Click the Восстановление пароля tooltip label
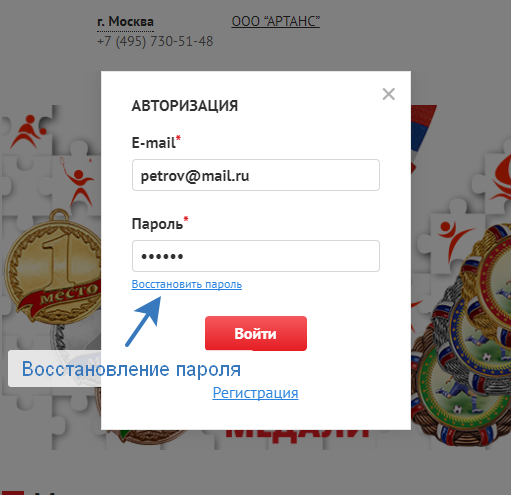 click(131, 369)
